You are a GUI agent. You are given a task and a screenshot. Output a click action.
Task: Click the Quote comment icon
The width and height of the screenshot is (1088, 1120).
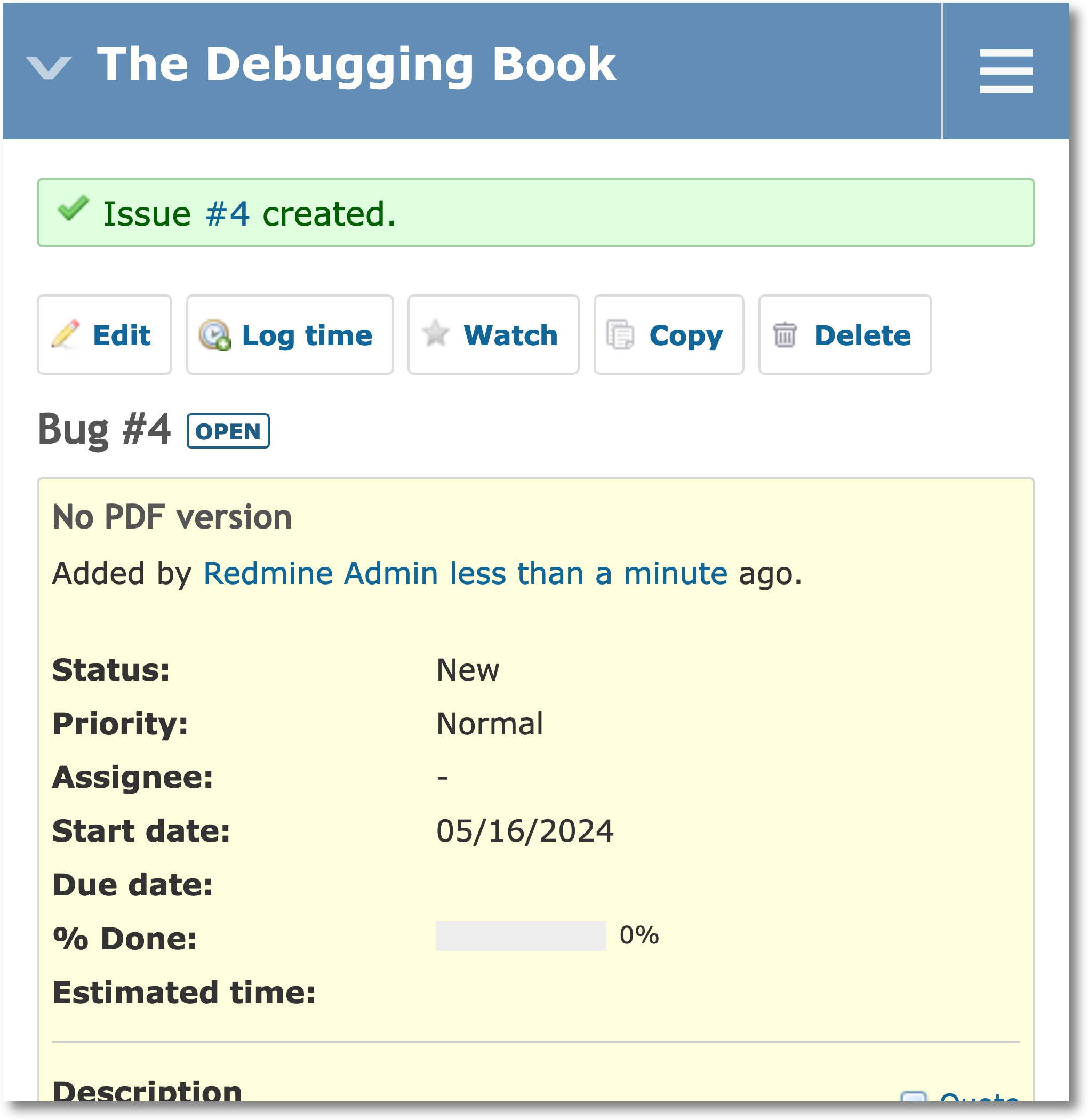(x=913, y=1097)
